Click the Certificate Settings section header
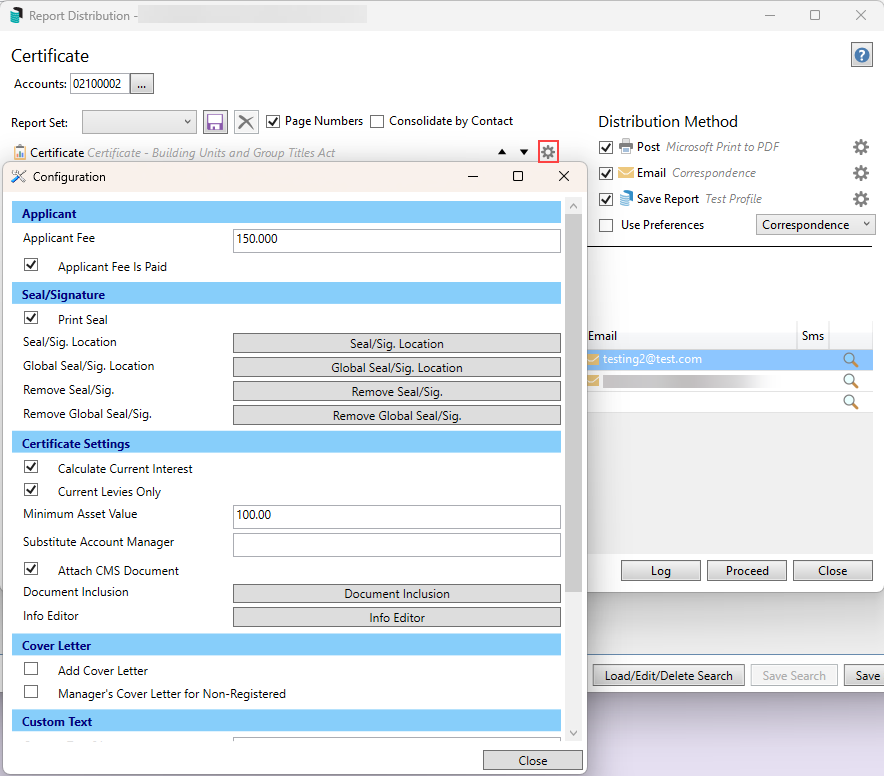Viewport: 884px width, 776px height. click(x=286, y=443)
